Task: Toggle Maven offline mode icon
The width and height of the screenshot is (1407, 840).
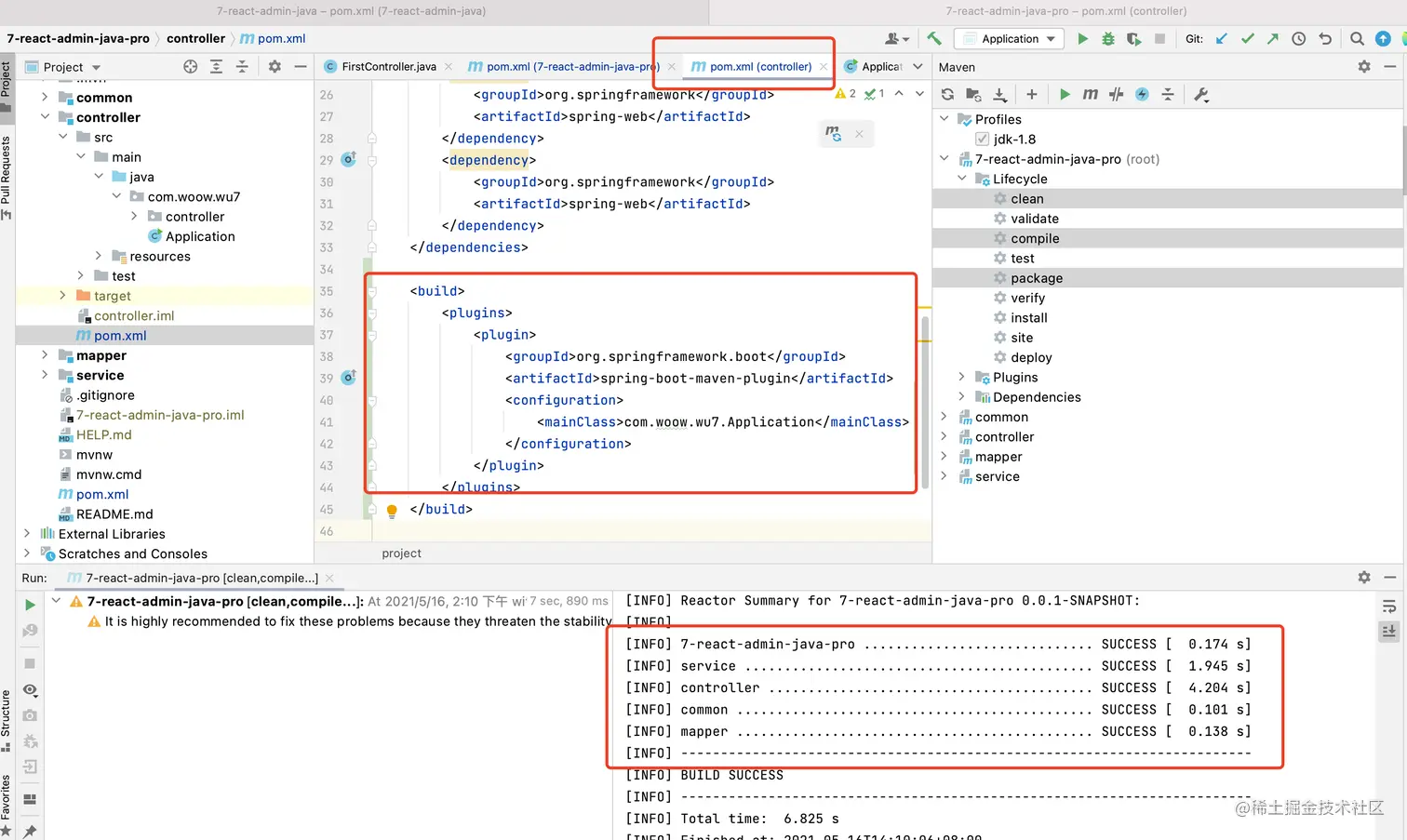Action: click(1116, 94)
